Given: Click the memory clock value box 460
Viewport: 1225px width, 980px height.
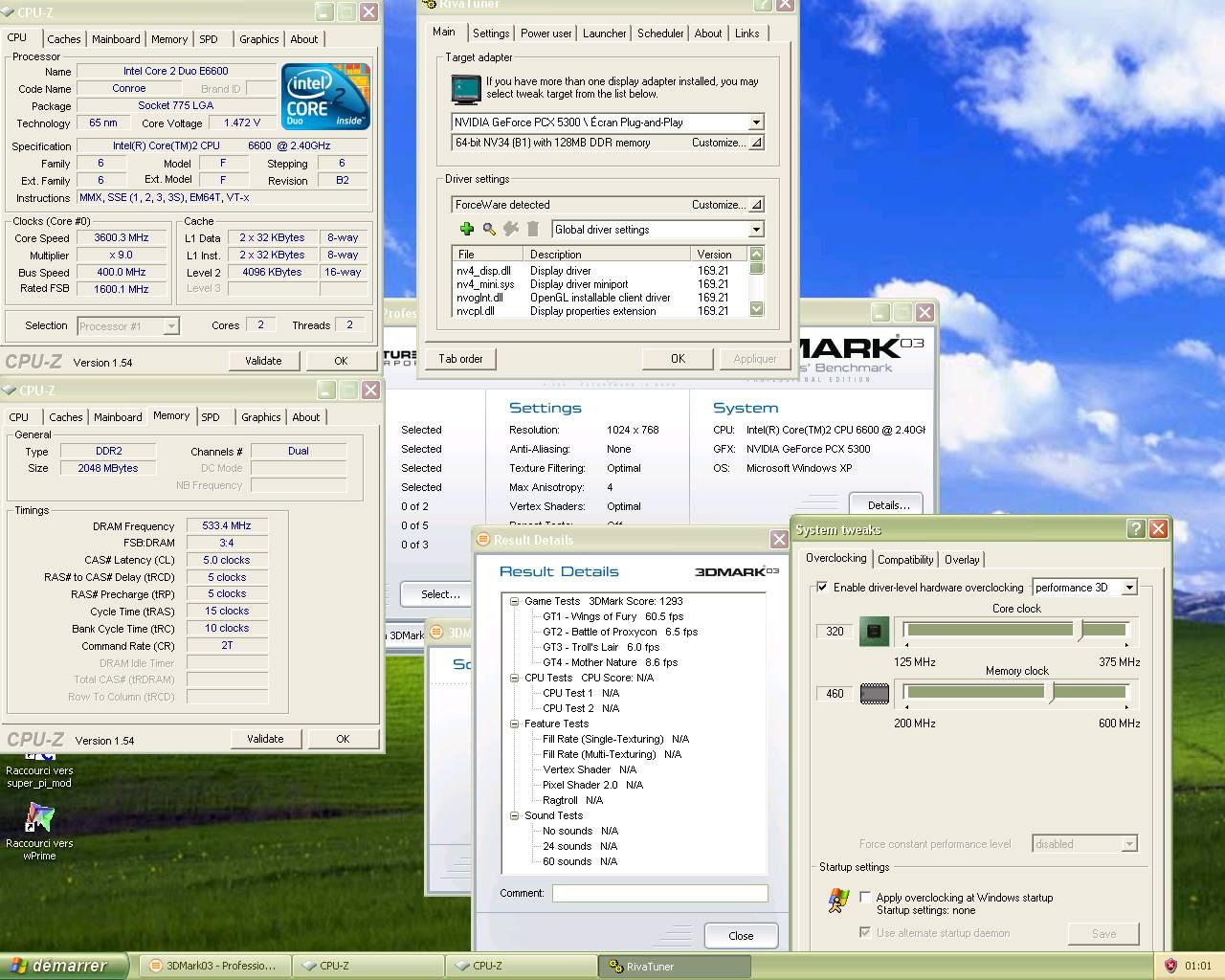Looking at the screenshot, I should (x=835, y=694).
